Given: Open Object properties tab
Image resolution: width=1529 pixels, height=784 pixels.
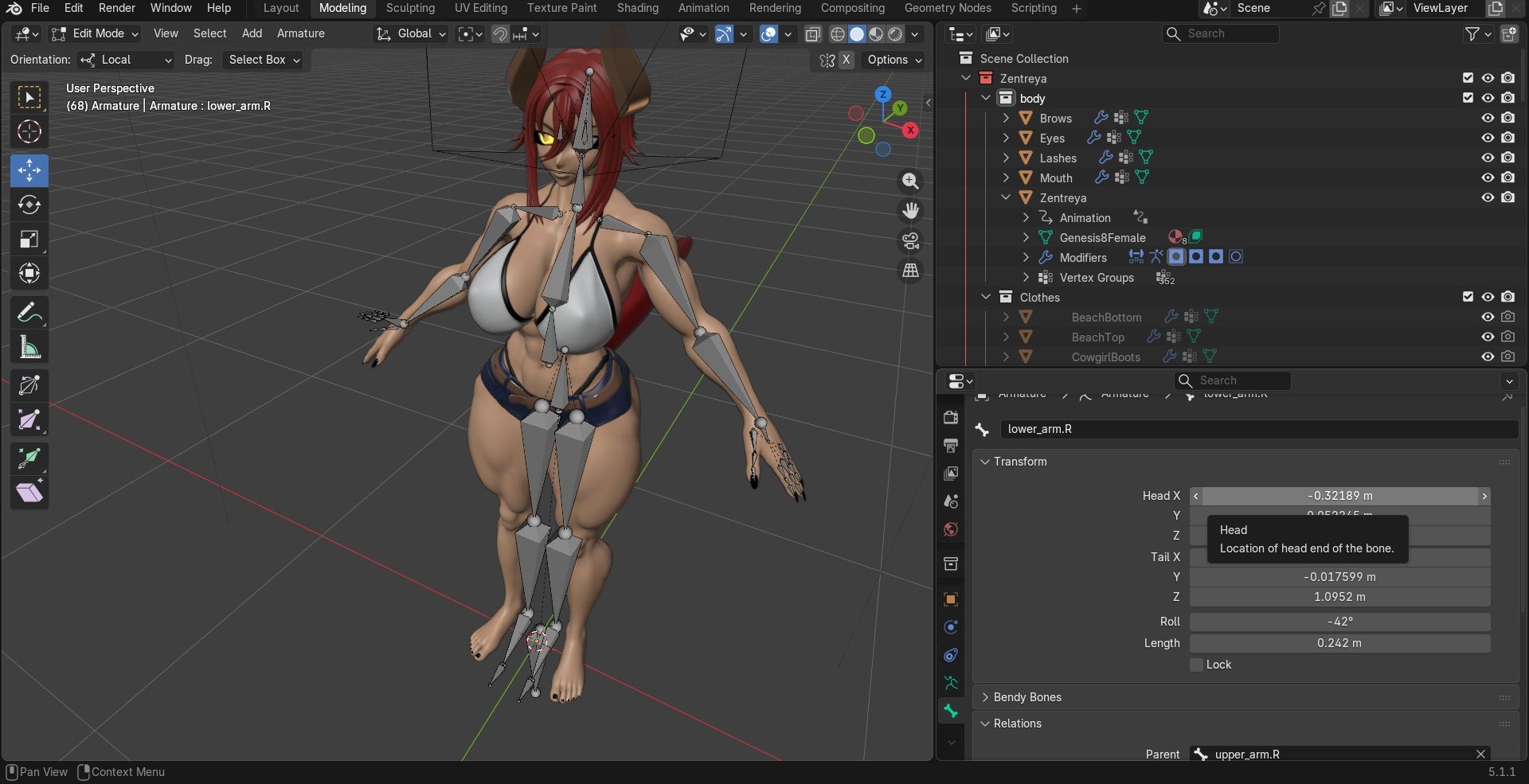Looking at the screenshot, I should pyautogui.click(x=951, y=599).
